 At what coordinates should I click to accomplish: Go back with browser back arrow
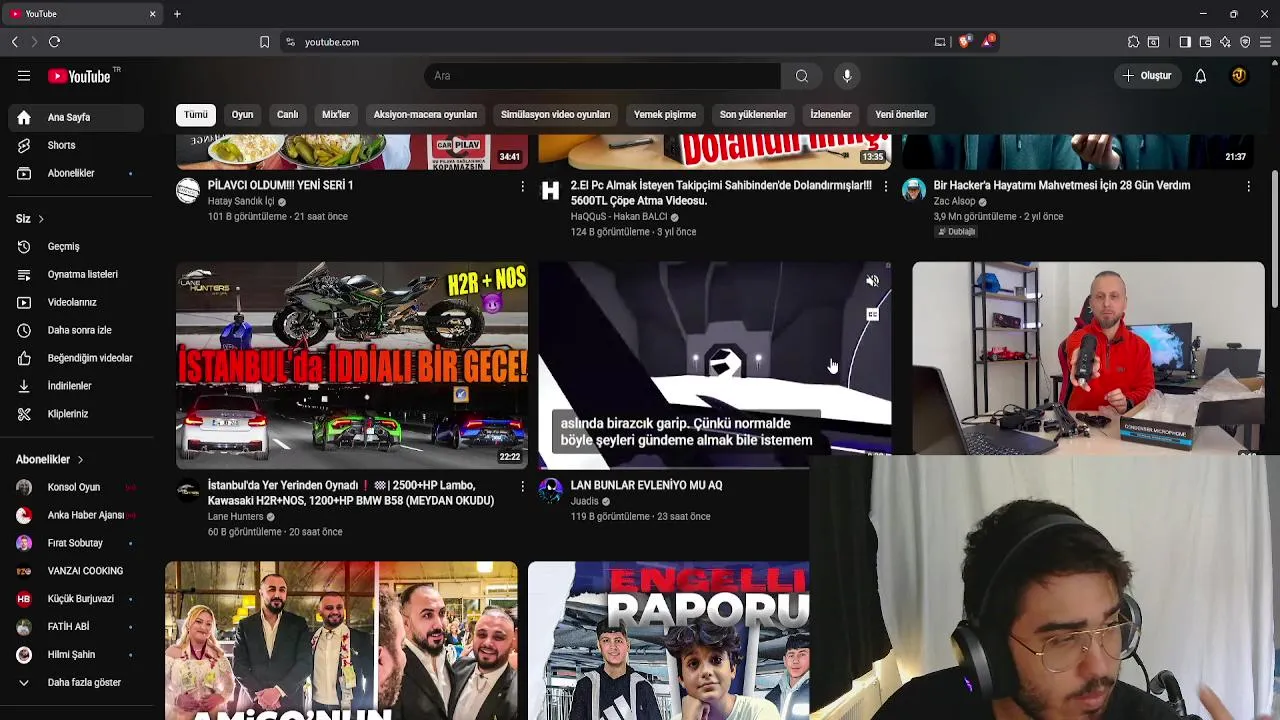[x=14, y=42]
